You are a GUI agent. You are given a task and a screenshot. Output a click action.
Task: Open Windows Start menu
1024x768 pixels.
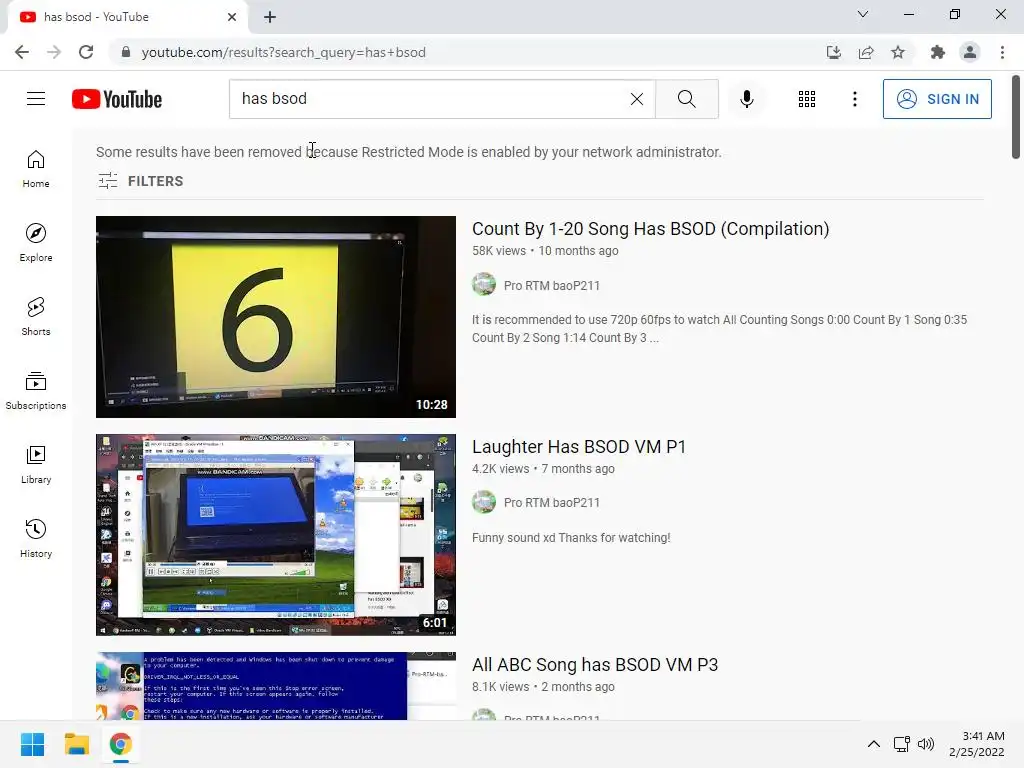point(32,744)
